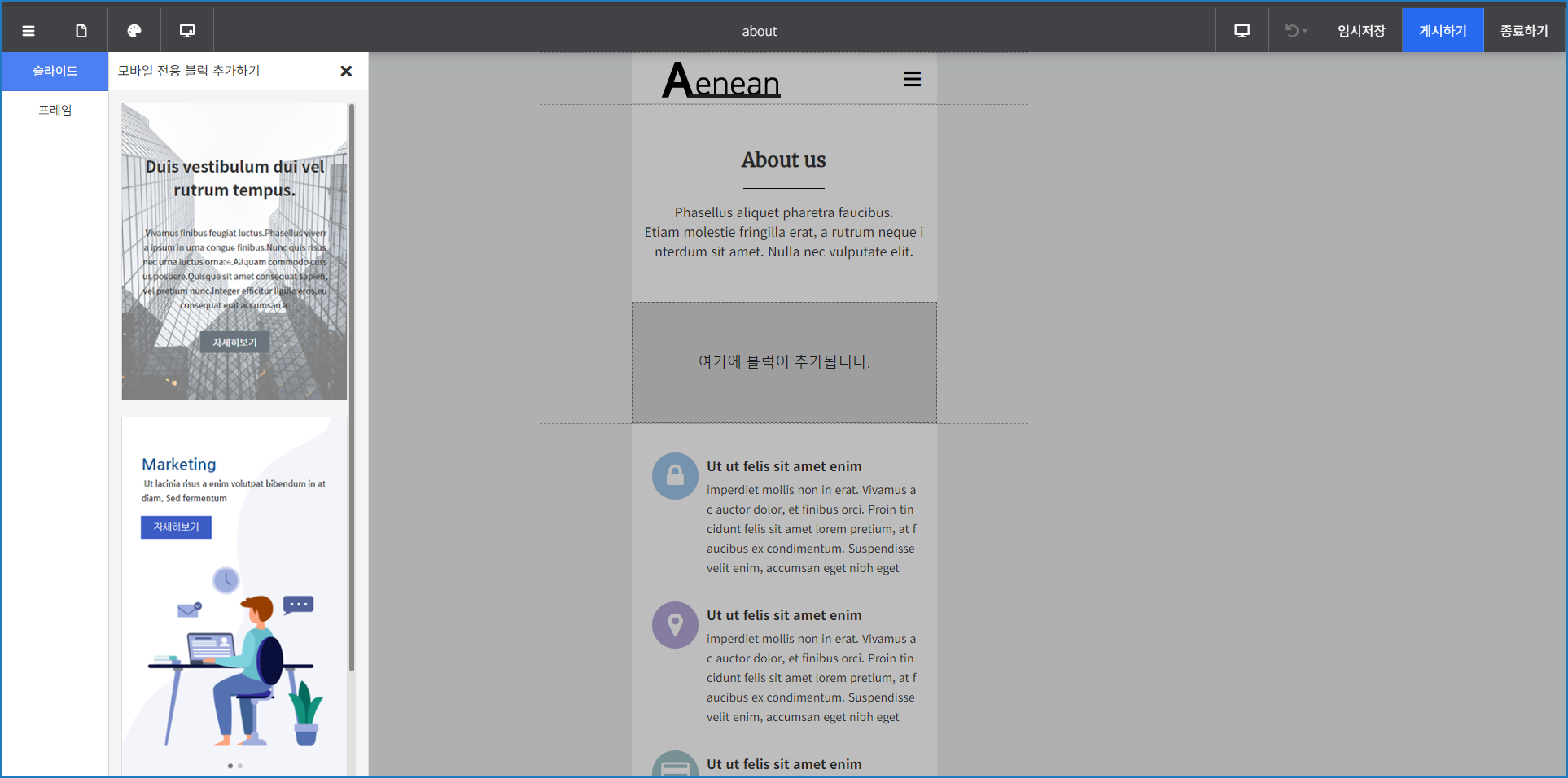
Task: Select the 슬라이드 tab
Action: tap(55, 72)
